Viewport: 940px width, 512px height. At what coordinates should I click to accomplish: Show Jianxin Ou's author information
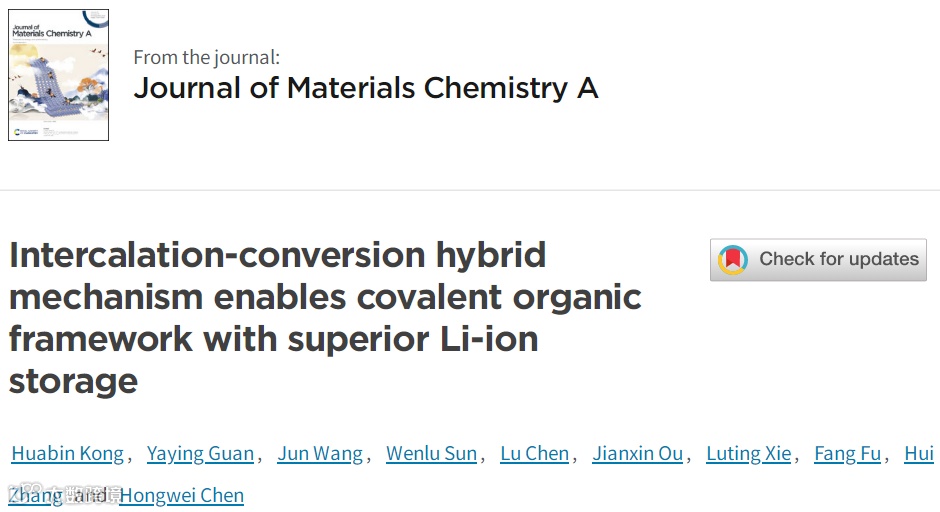click(x=637, y=454)
